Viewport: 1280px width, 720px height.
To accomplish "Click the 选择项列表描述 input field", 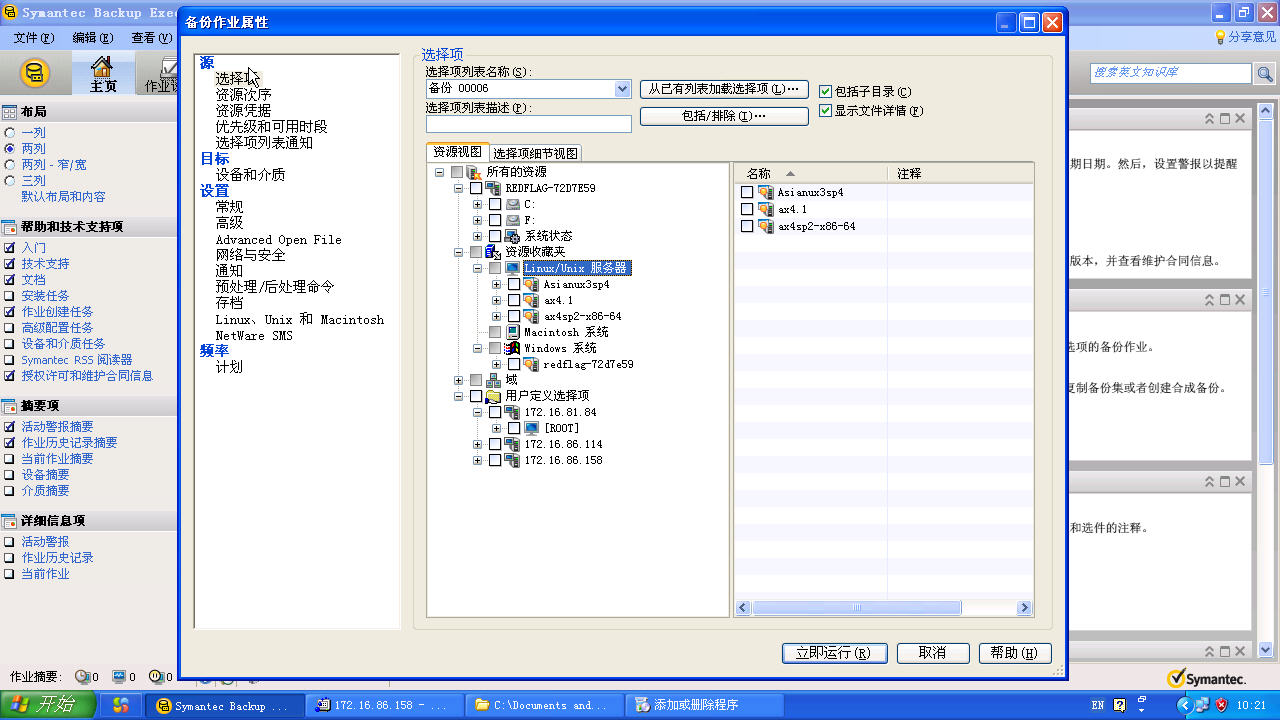I will click(x=529, y=124).
